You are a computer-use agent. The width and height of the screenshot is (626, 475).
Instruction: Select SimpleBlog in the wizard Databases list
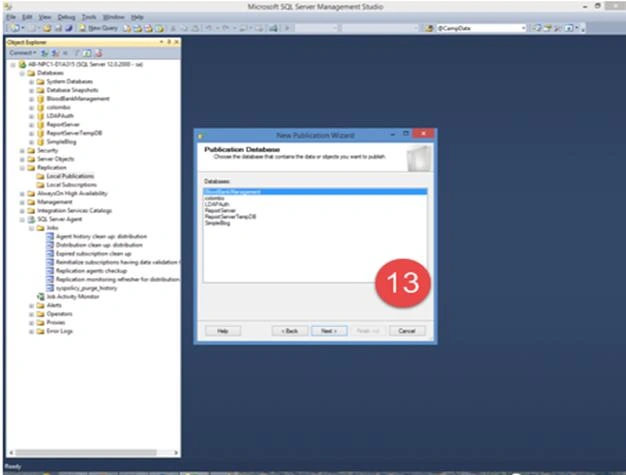tap(315, 223)
